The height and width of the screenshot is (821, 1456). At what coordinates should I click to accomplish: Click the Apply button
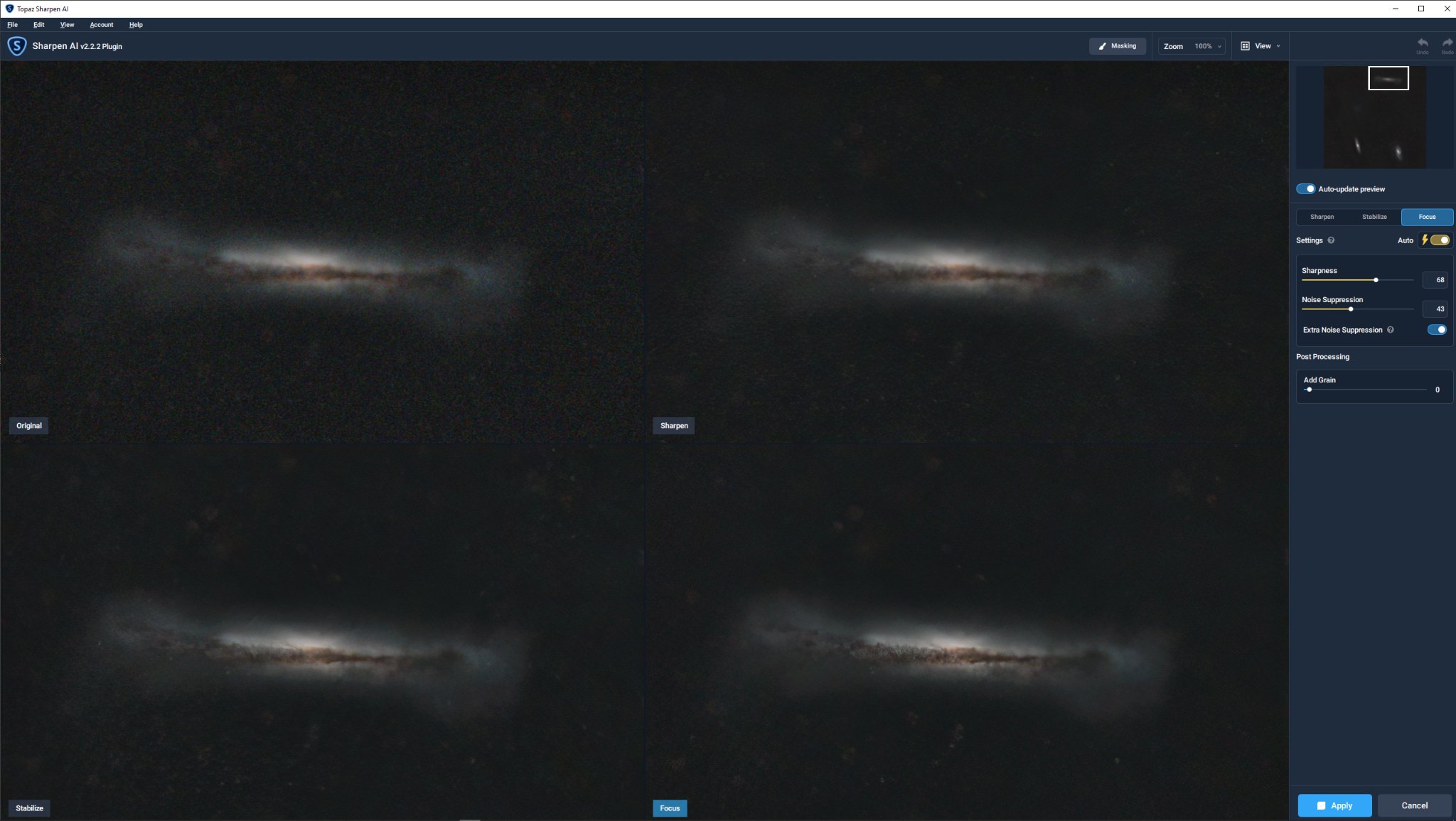coord(1334,805)
